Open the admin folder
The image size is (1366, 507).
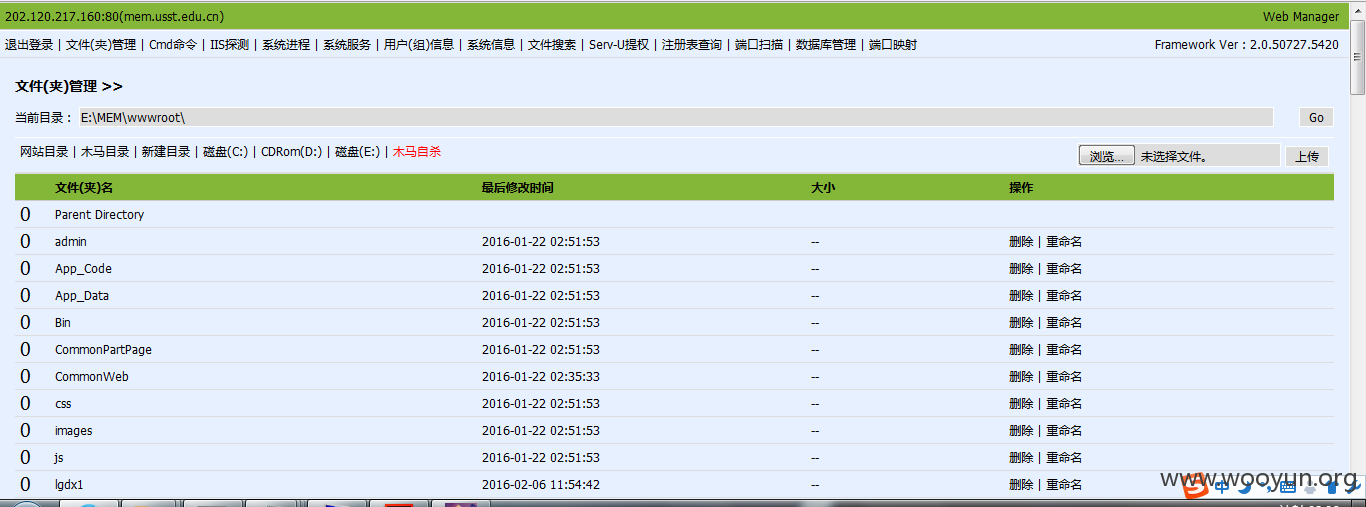pyautogui.click(x=71, y=242)
